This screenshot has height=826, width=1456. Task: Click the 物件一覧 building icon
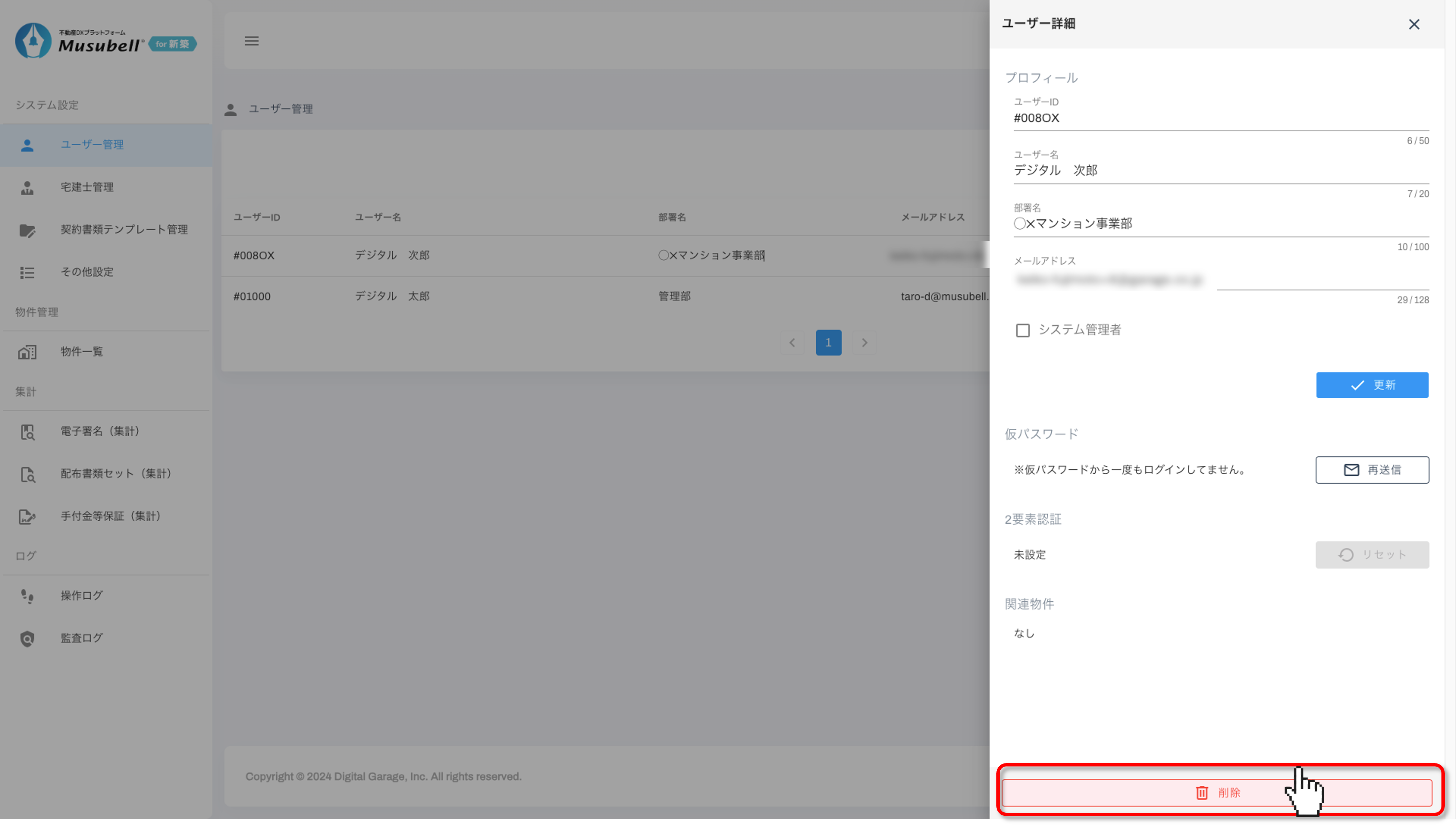[27, 352]
